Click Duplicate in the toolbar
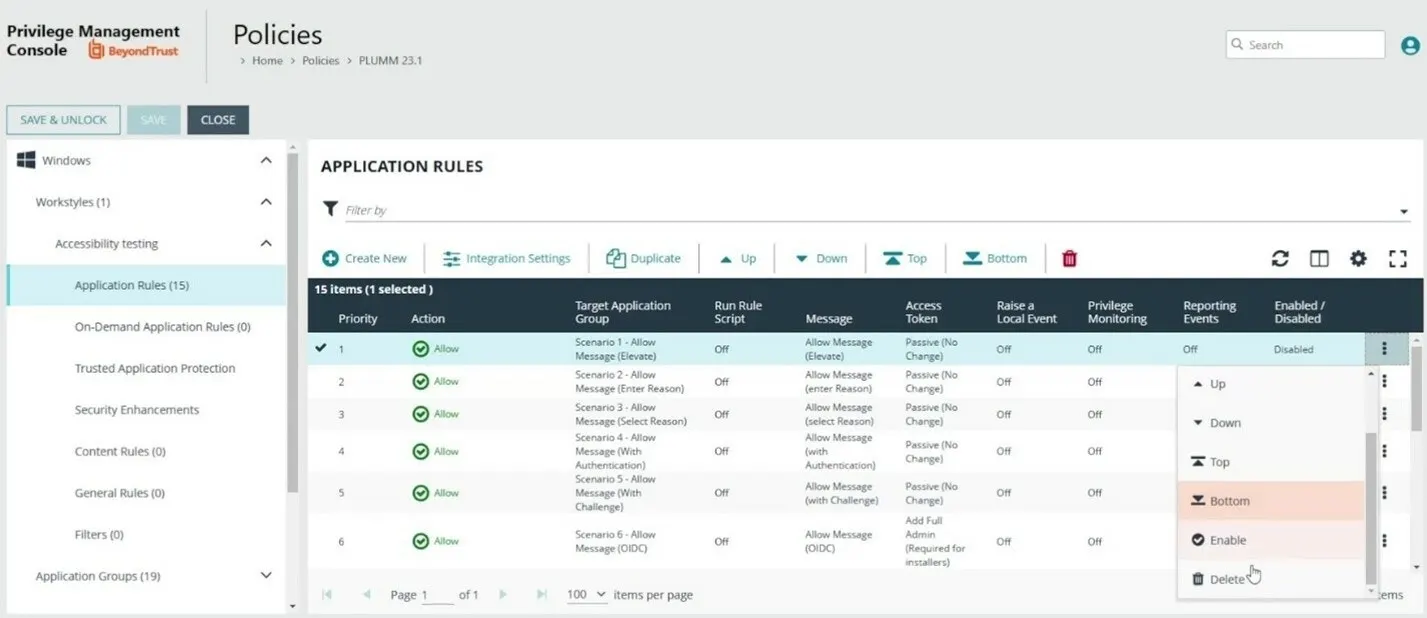1427x618 pixels. (643, 258)
